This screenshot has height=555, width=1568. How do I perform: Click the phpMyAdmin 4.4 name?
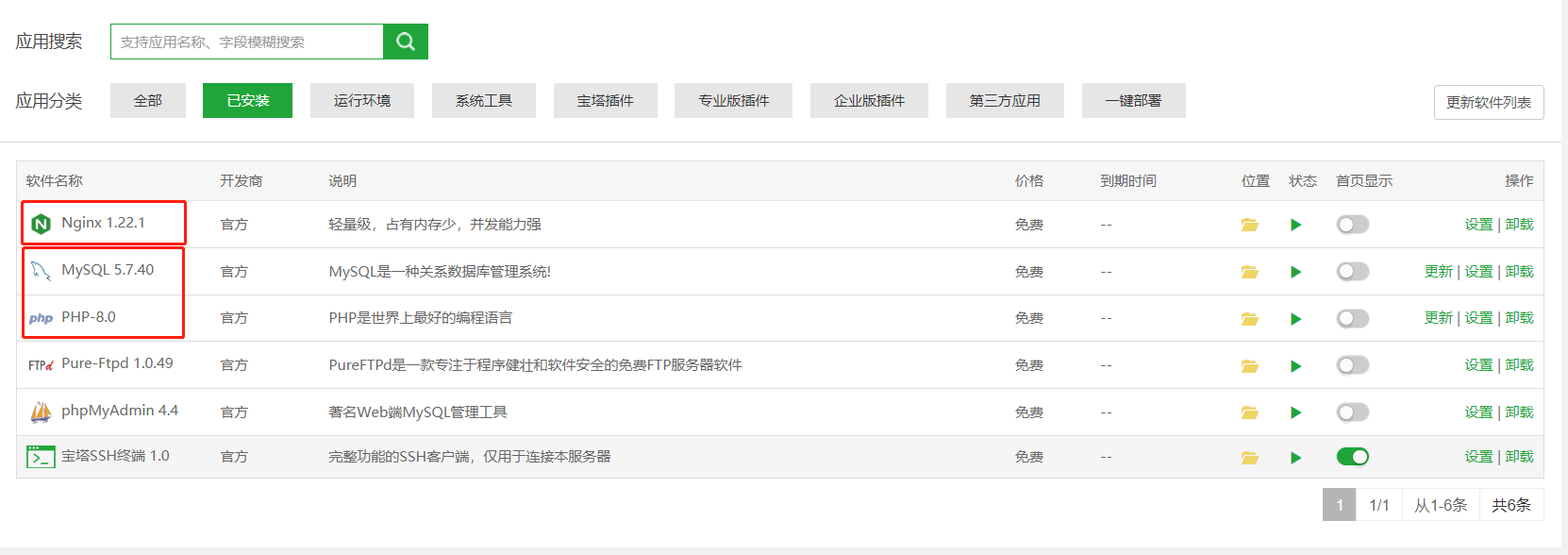tap(120, 411)
